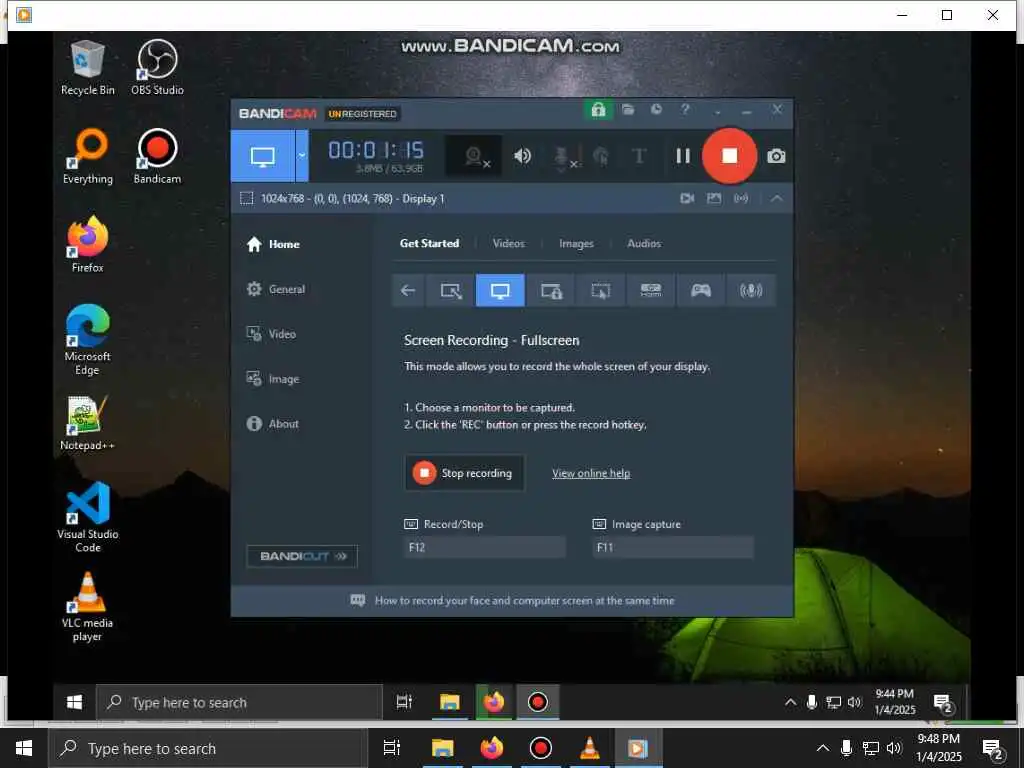Screen dimensions: 1024x768
Task: Toggle speaker sound recording icon
Action: 522,155
